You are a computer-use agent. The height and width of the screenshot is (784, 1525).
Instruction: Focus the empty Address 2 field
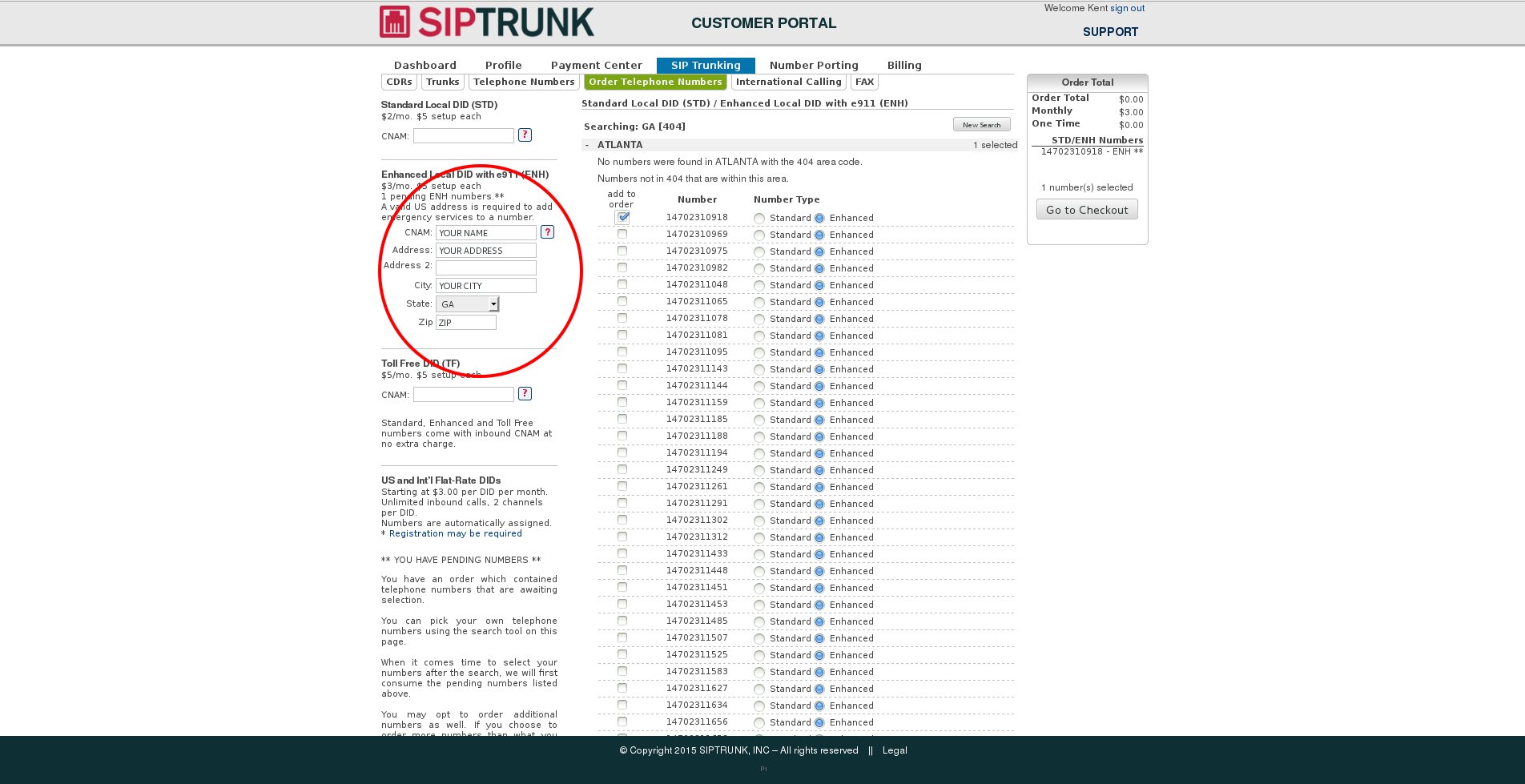pos(486,268)
